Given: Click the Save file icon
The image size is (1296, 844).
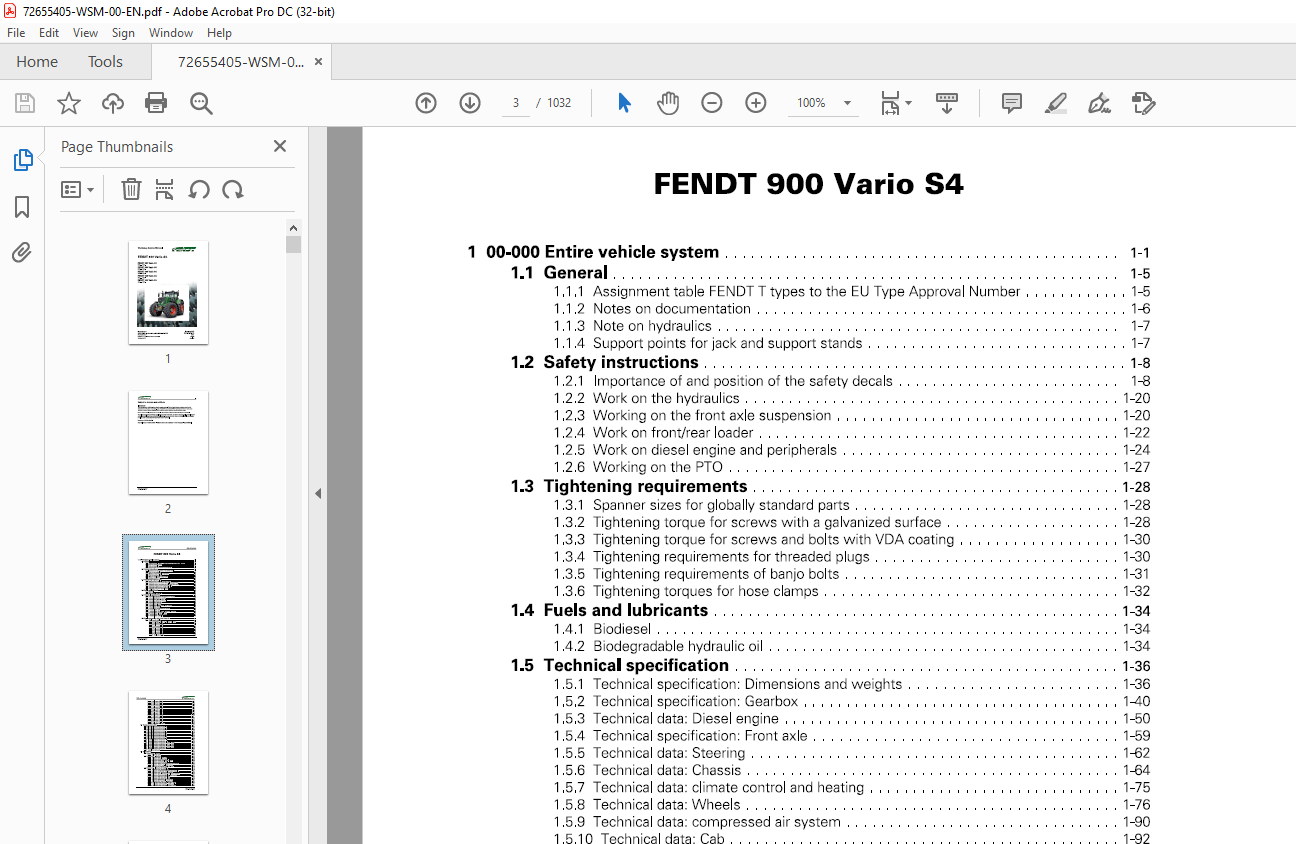Looking at the screenshot, I should coord(25,103).
